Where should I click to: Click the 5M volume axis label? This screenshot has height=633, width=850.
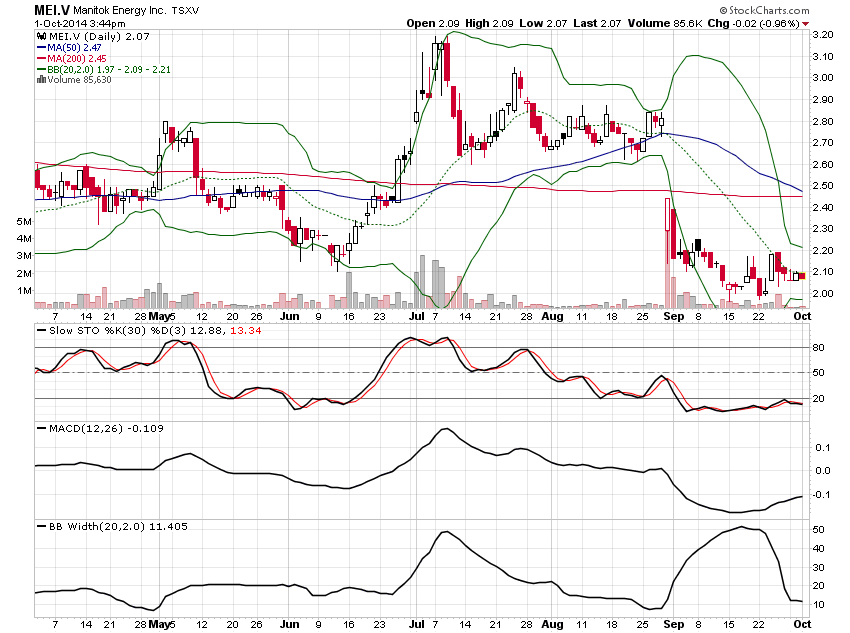click(x=24, y=221)
